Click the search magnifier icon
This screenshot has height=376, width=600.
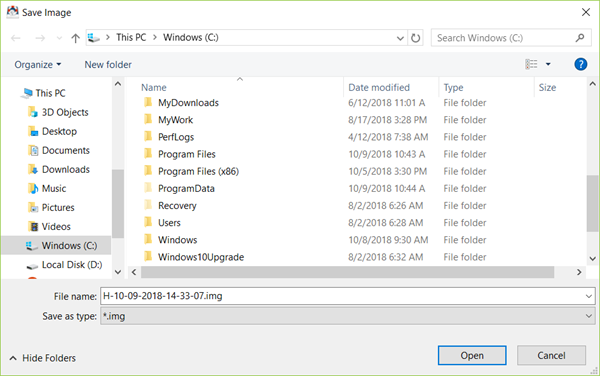pos(580,37)
